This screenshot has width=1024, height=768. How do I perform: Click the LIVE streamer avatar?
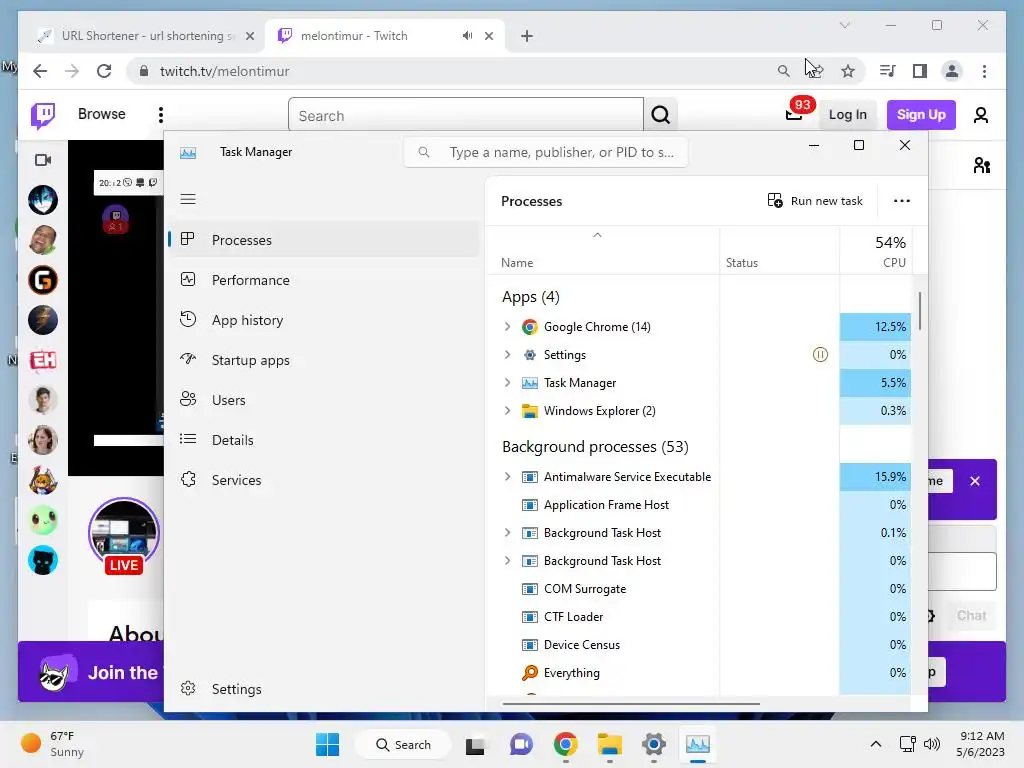click(123, 534)
